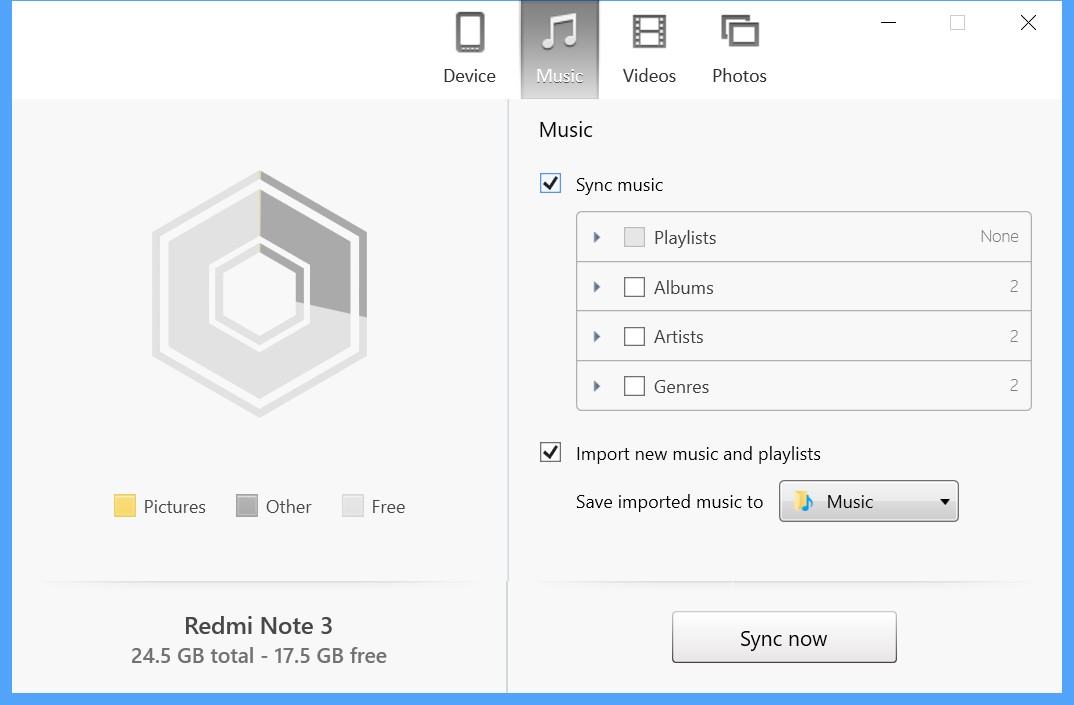Expand the Albums row arrow
Viewport: 1074px width, 705px height.
tap(597, 287)
